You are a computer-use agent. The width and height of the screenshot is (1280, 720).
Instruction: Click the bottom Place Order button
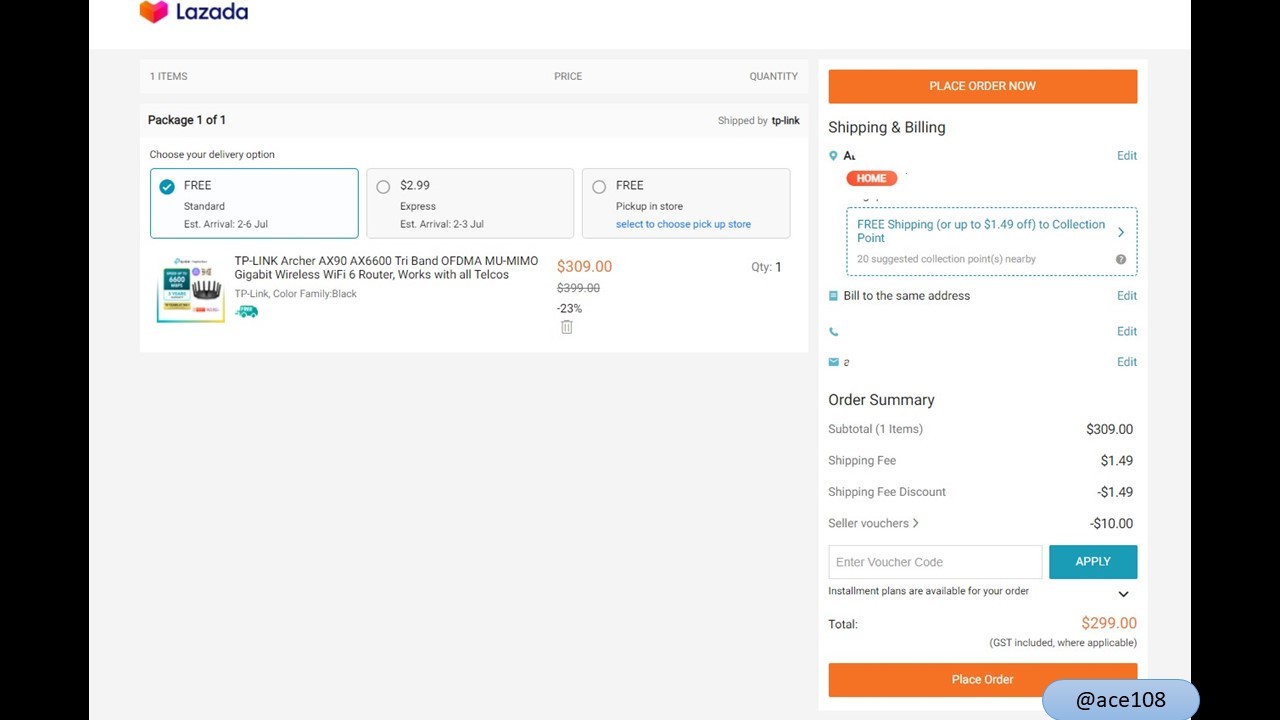click(x=982, y=680)
